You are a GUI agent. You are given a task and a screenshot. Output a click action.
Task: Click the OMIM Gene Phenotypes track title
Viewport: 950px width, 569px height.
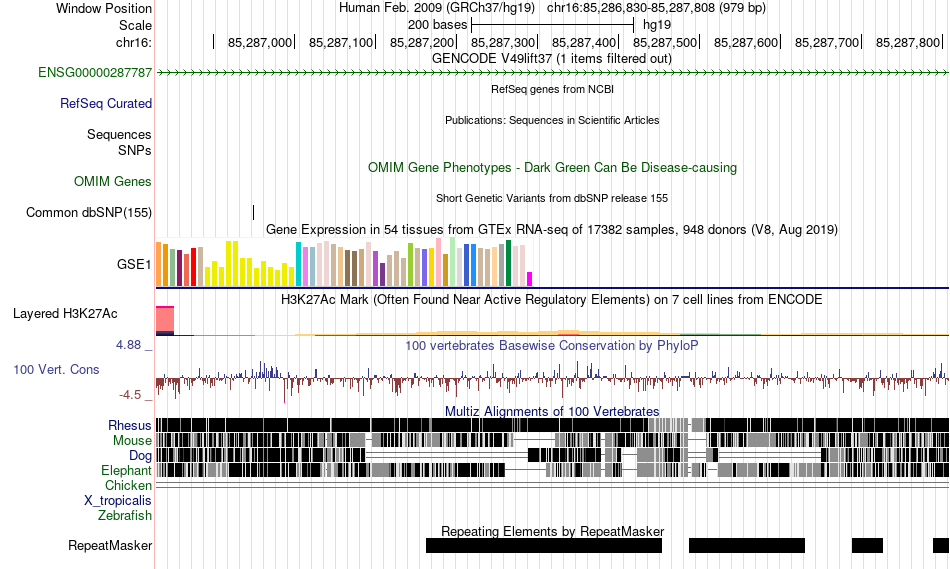point(553,167)
